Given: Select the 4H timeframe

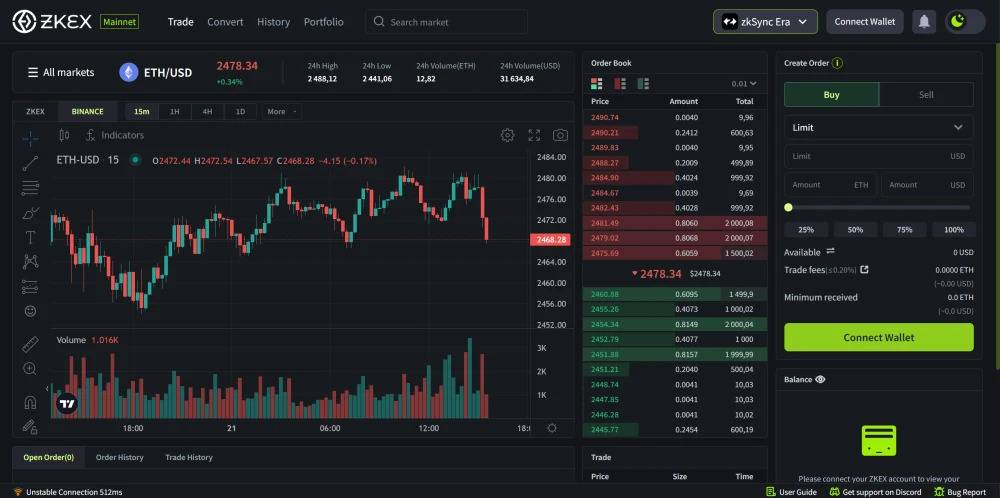Looking at the screenshot, I should pos(207,112).
